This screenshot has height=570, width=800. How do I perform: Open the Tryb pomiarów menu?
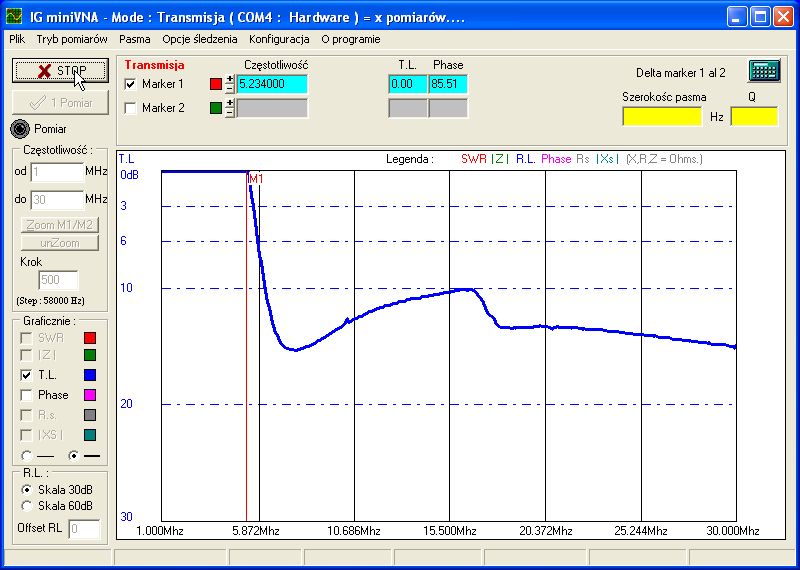tap(72, 39)
